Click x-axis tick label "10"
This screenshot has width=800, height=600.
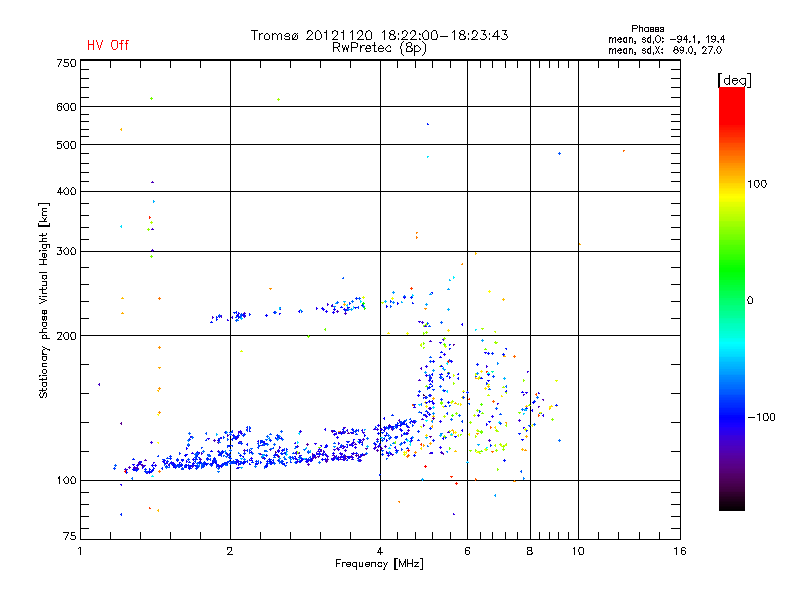[578, 551]
